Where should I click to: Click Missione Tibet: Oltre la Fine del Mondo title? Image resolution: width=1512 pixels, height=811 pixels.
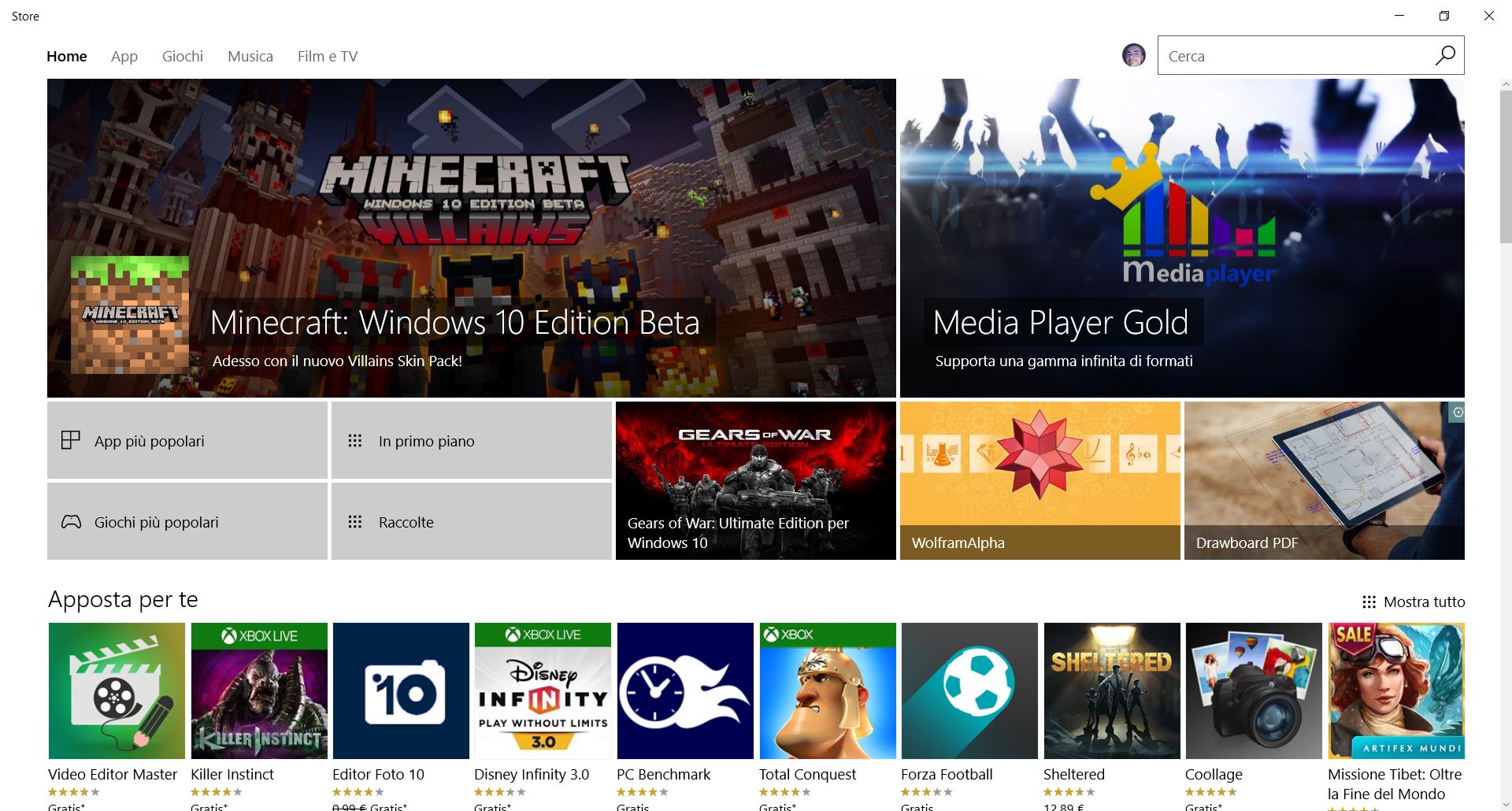[1395, 784]
